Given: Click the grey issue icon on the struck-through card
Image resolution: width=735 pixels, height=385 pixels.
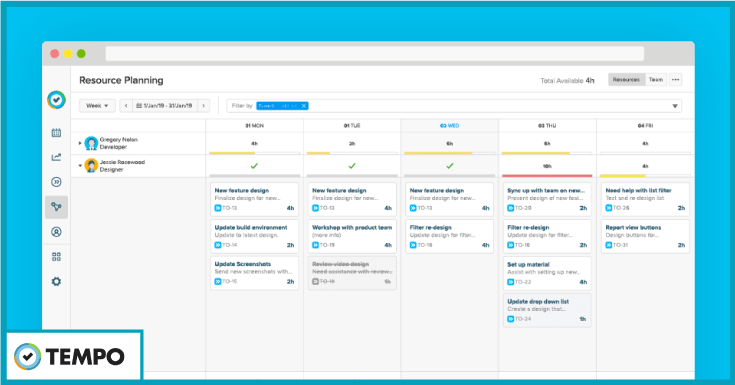Looking at the screenshot, I should [315, 281].
